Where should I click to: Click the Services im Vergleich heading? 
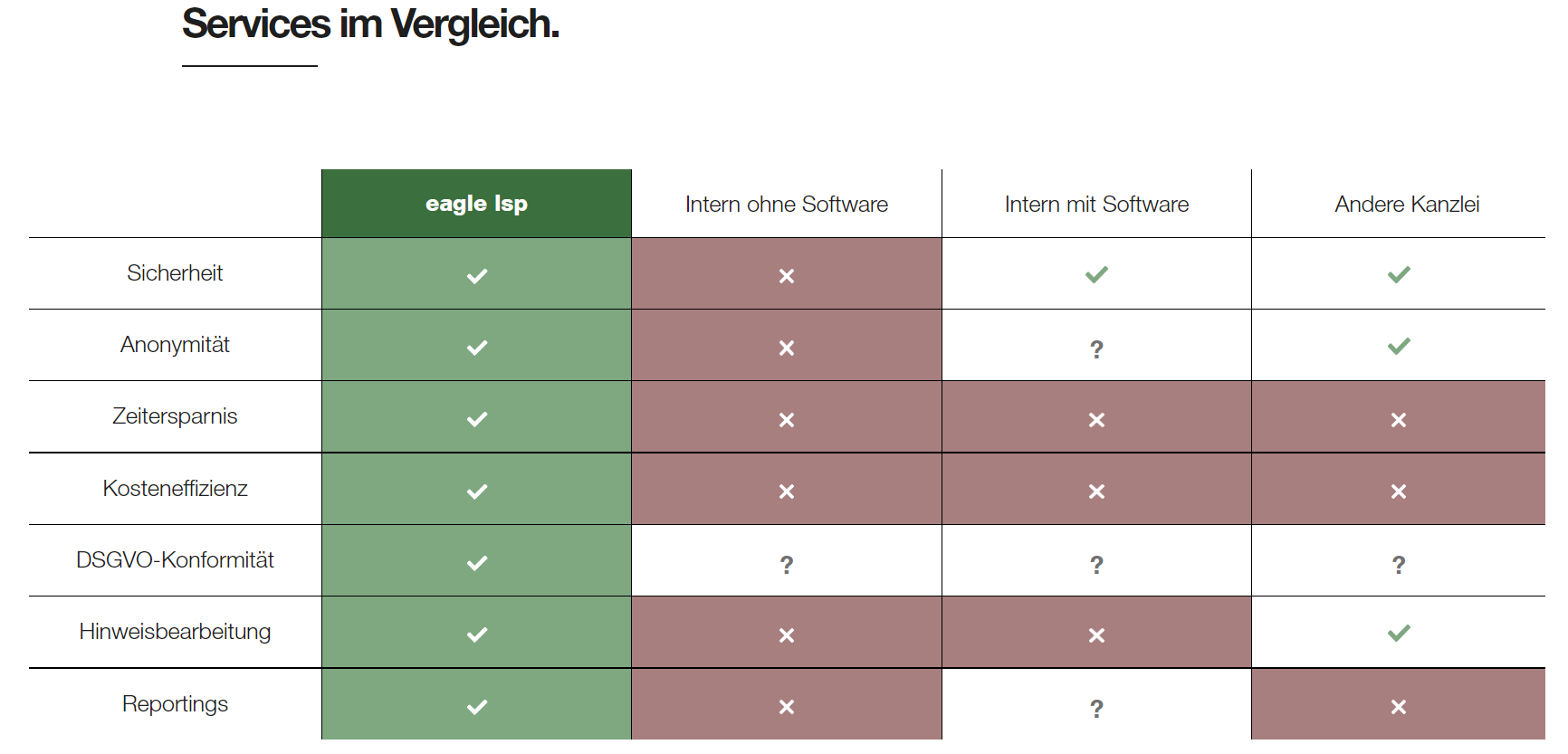(370, 24)
